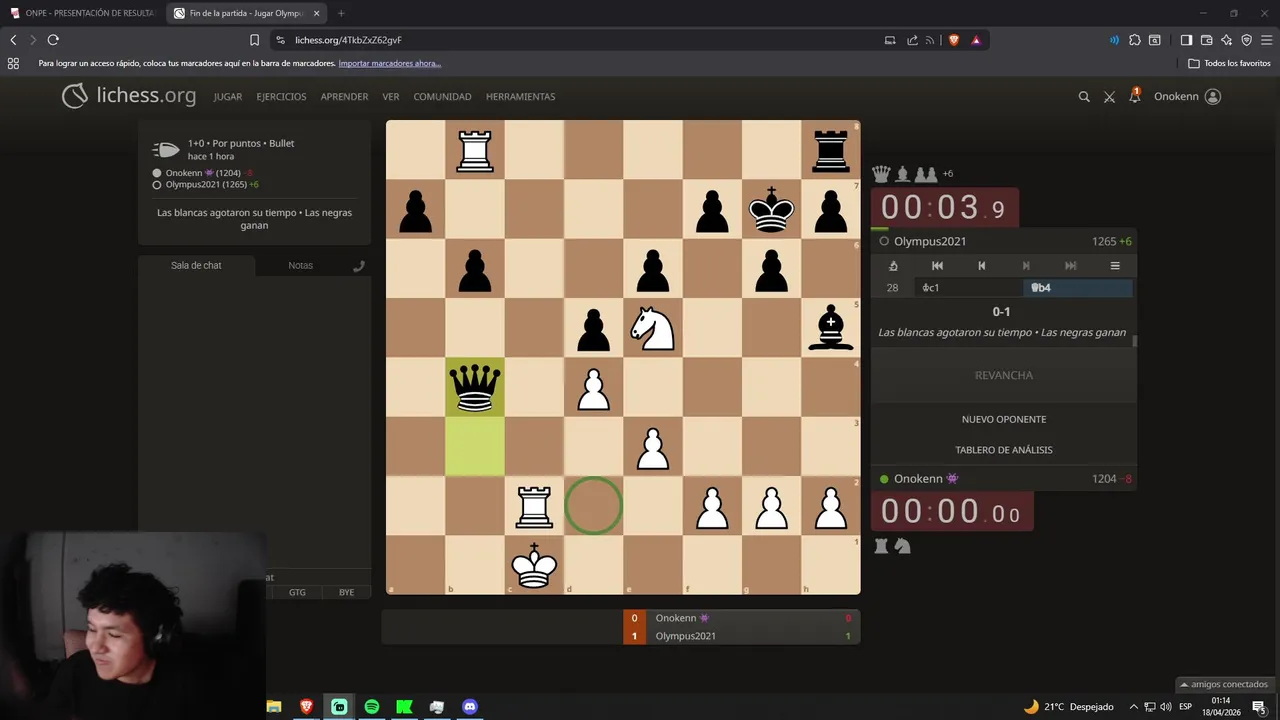Click the voice call phone icon
Viewport: 1280px width, 720px height.
point(359,266)
